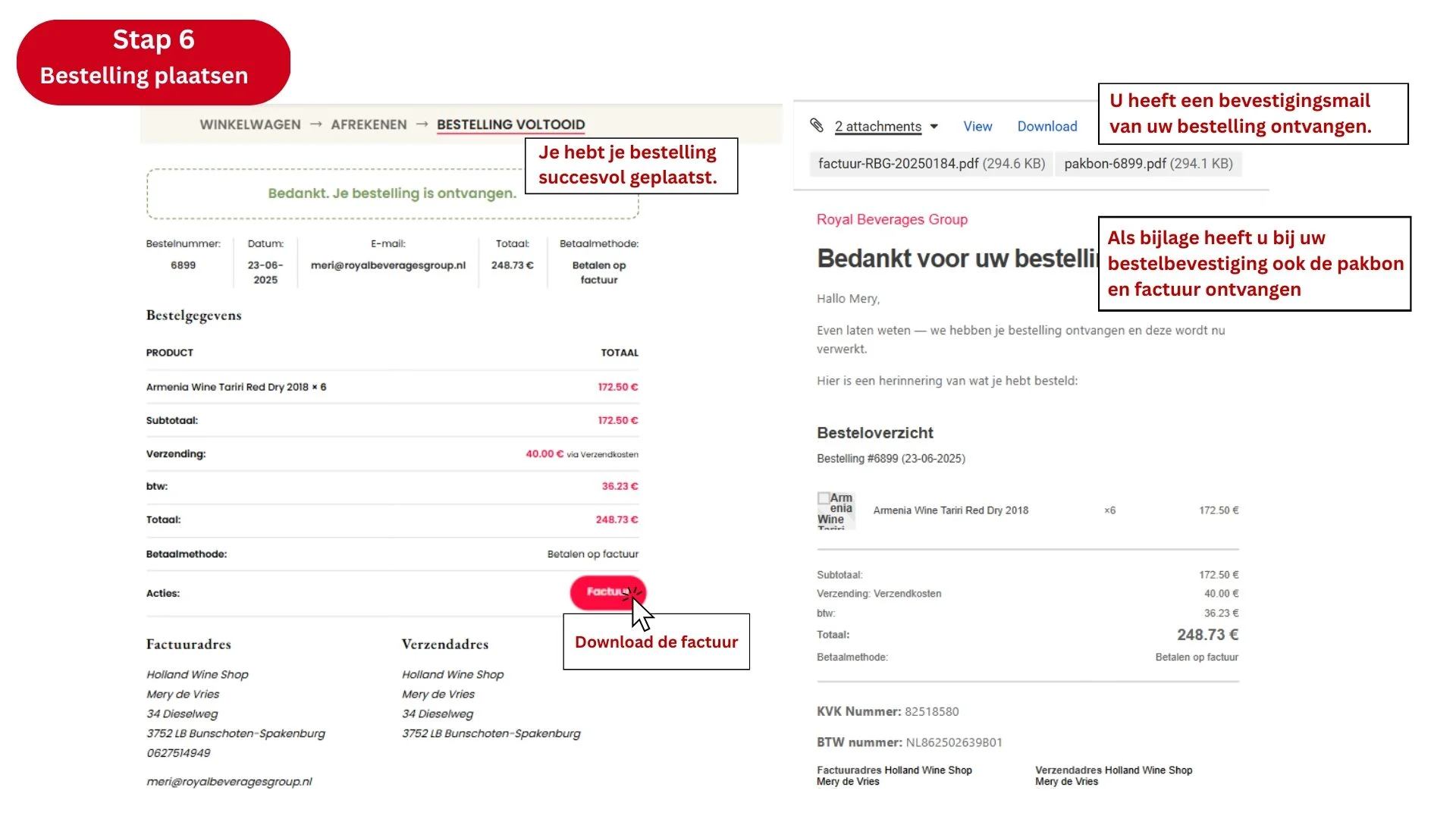Click the Armenia Wine Tariri Red Dry order line
The image size is (1456, 819).
236,387
